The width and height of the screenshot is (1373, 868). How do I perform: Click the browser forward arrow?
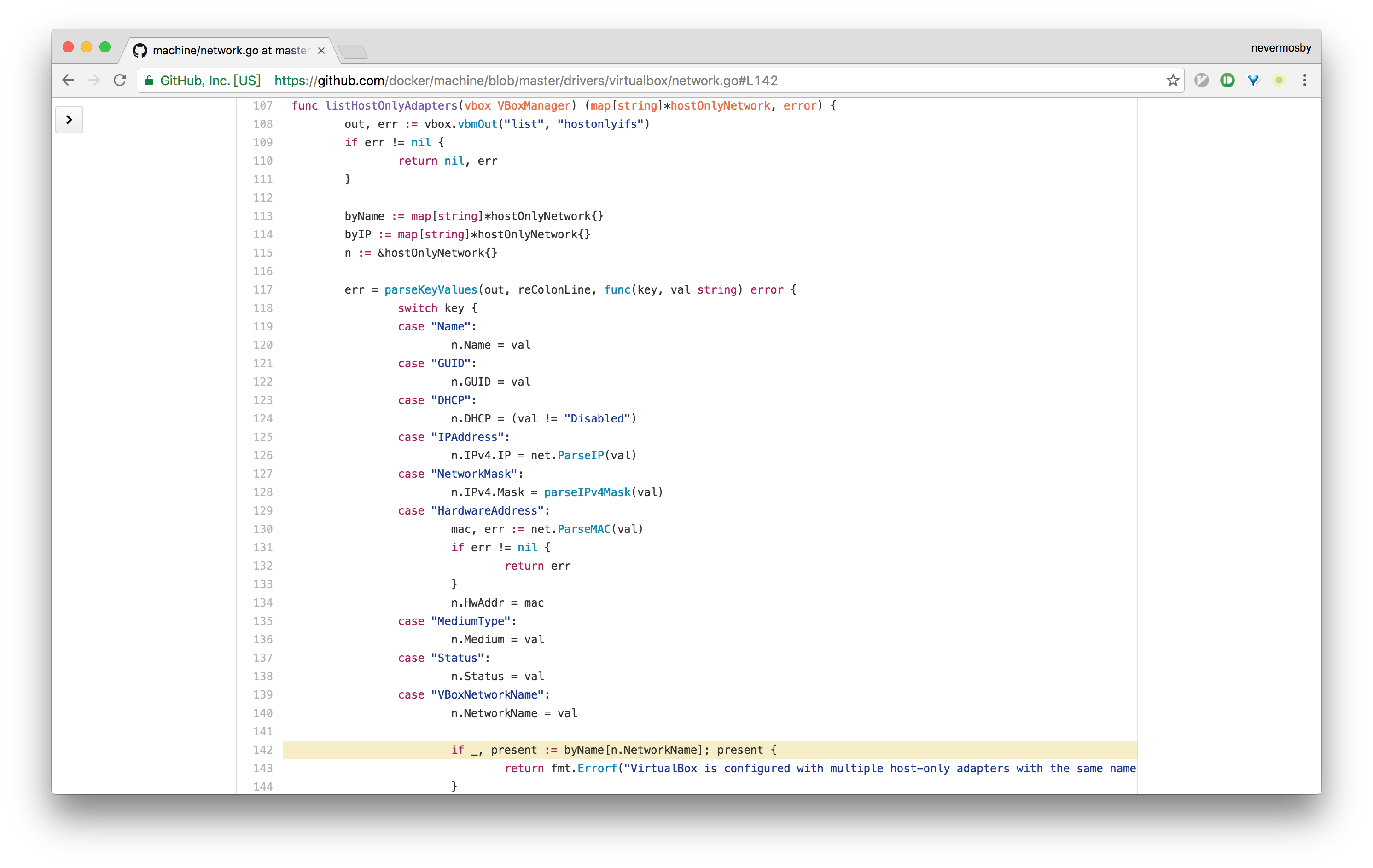tap(94, 81)
